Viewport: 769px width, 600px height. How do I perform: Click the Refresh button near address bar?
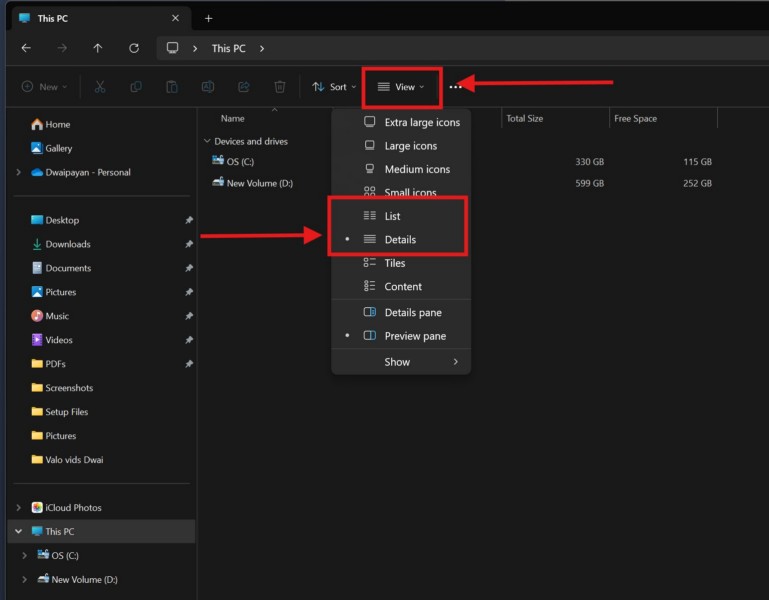(x=134, y=48)
